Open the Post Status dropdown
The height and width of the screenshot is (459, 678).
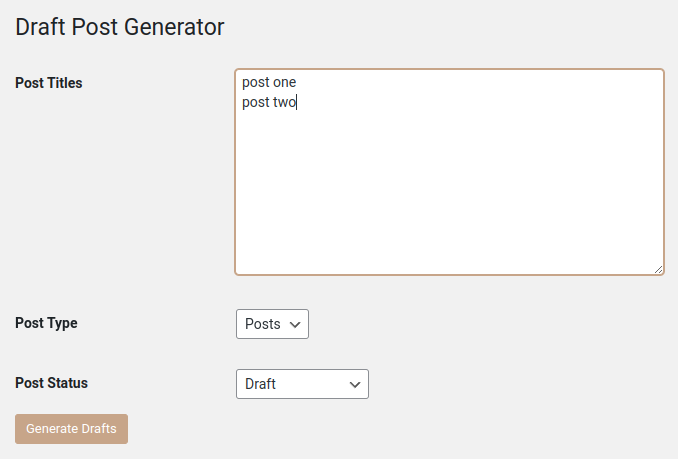(302, 384)
